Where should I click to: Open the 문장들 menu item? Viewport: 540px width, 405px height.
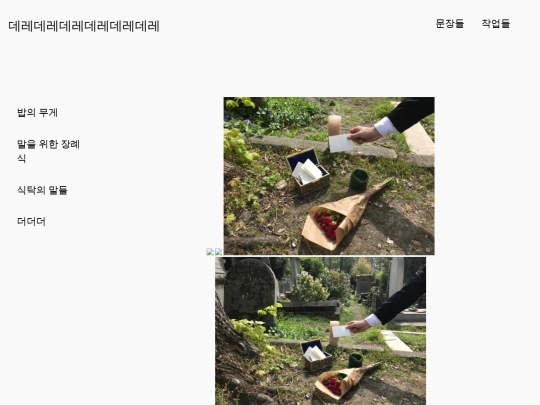pos(450,23)
